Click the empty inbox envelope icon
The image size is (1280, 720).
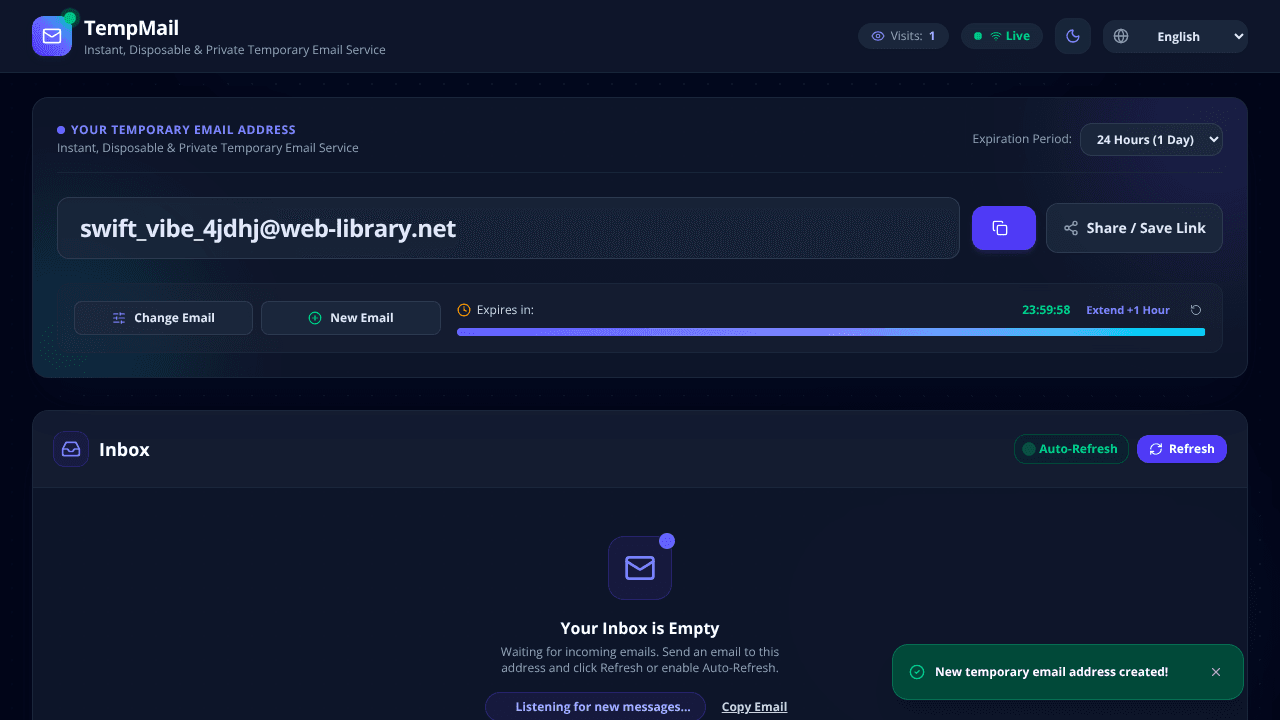click(x=640, y=568)
